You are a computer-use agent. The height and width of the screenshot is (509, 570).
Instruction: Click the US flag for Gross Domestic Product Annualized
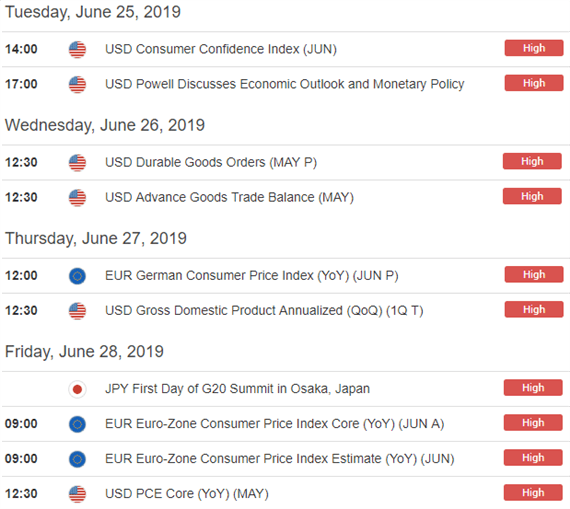[x=77, y=311]
